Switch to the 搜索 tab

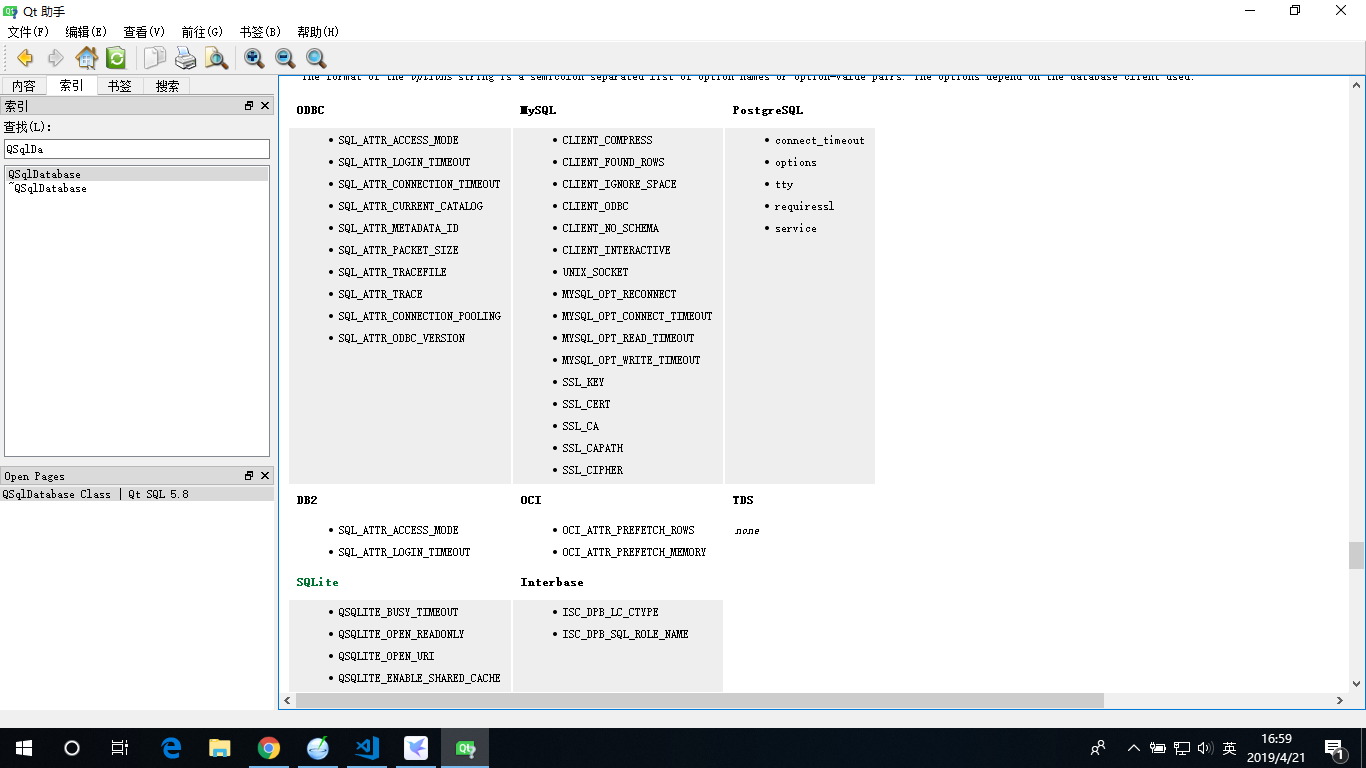(x=166, y=85)
